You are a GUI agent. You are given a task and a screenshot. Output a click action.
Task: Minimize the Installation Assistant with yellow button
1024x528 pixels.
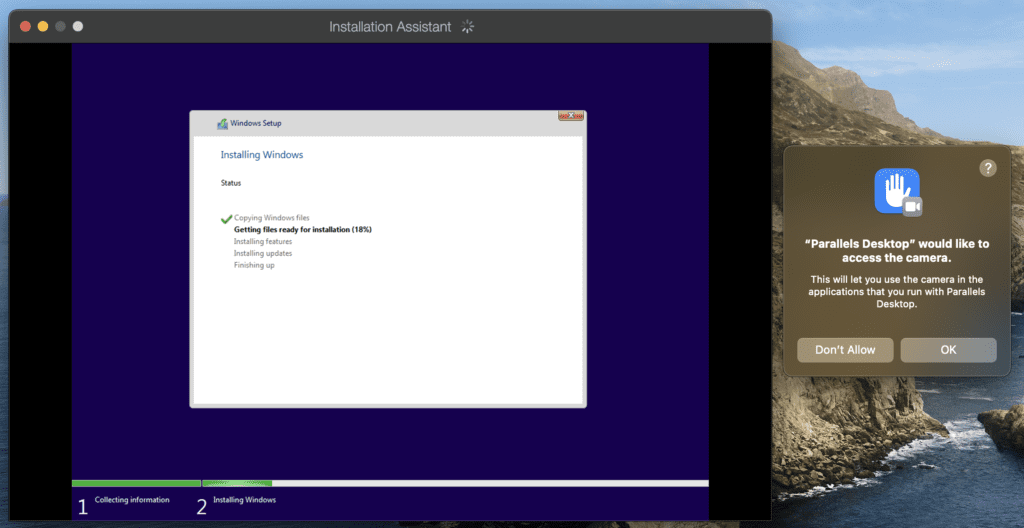[x=43, y=26]
